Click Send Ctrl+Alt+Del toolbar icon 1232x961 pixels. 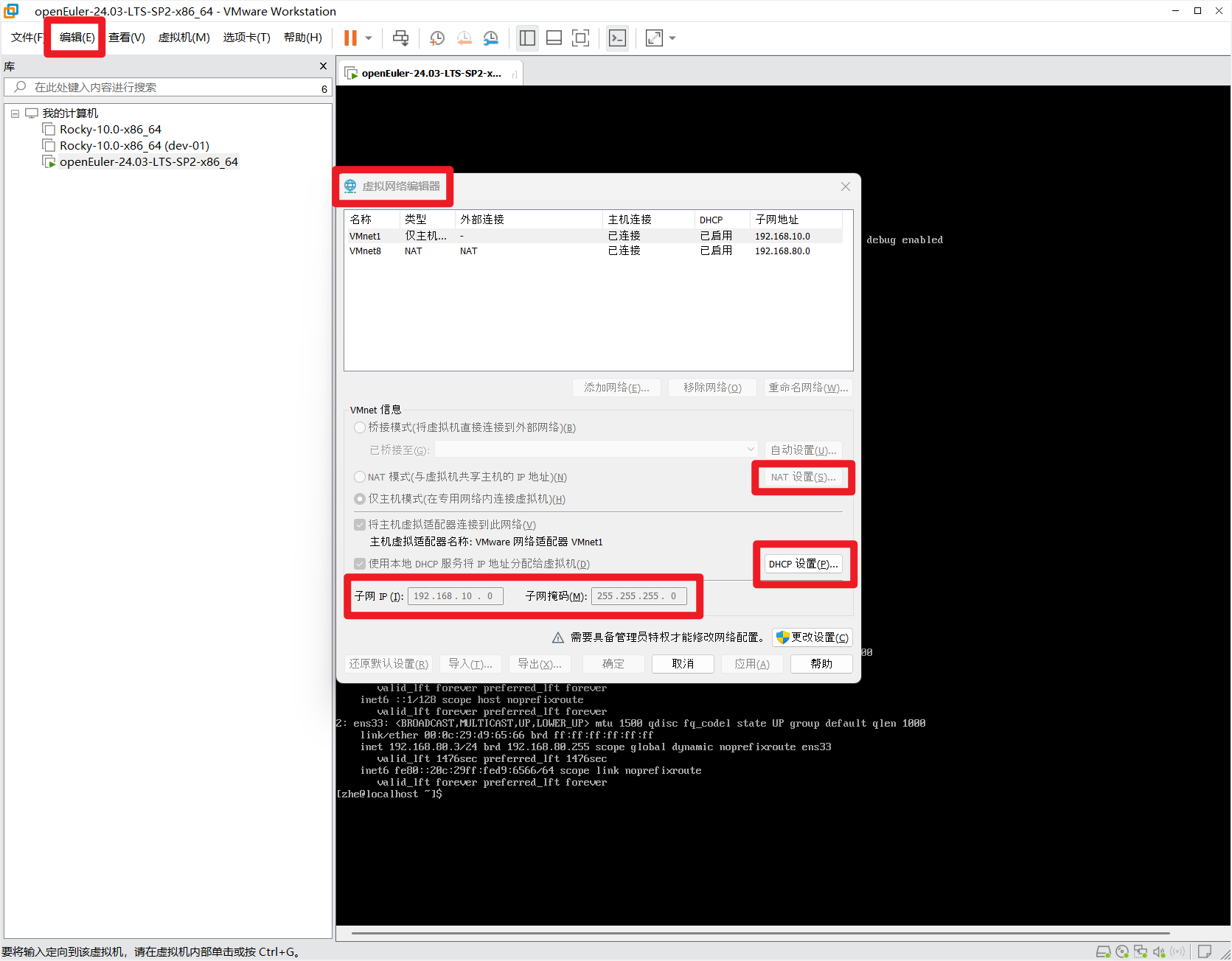point(400,38)
